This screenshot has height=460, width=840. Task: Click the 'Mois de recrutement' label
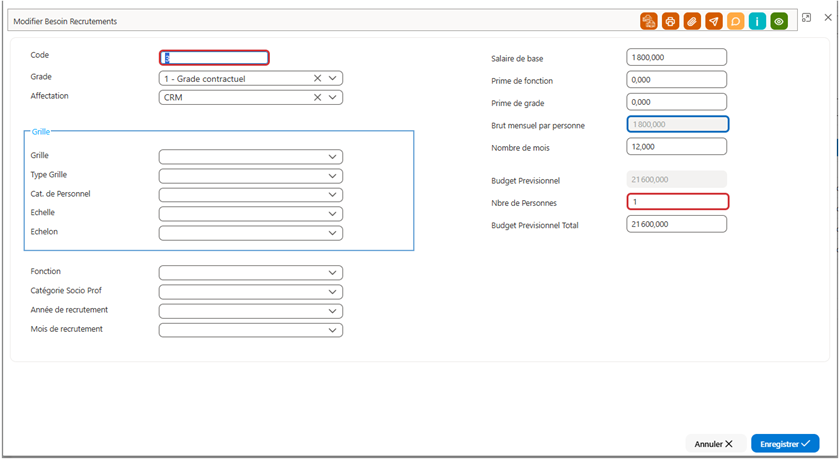click(x=66, y=329)
